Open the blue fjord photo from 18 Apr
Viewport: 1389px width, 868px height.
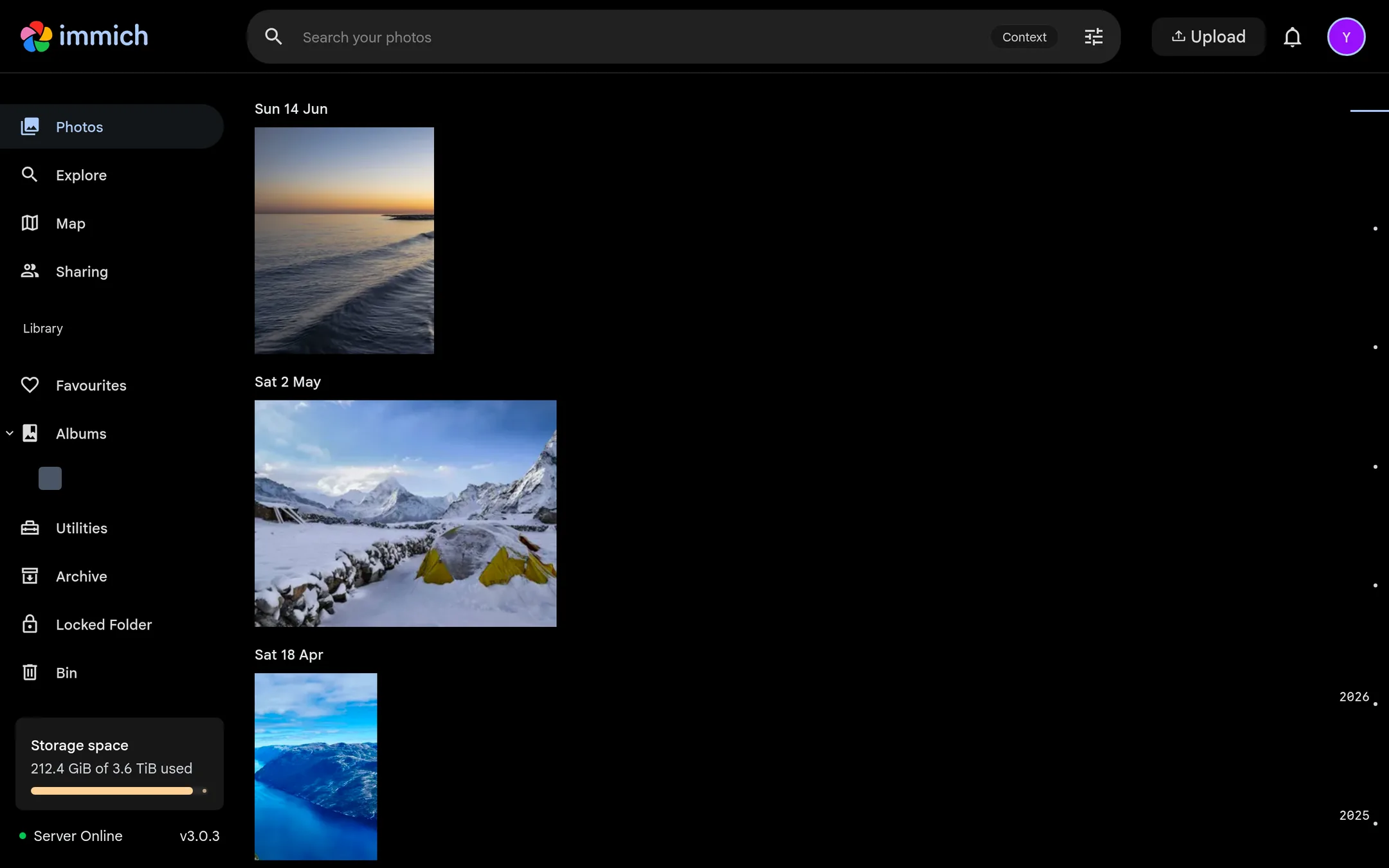pos(316,766)
